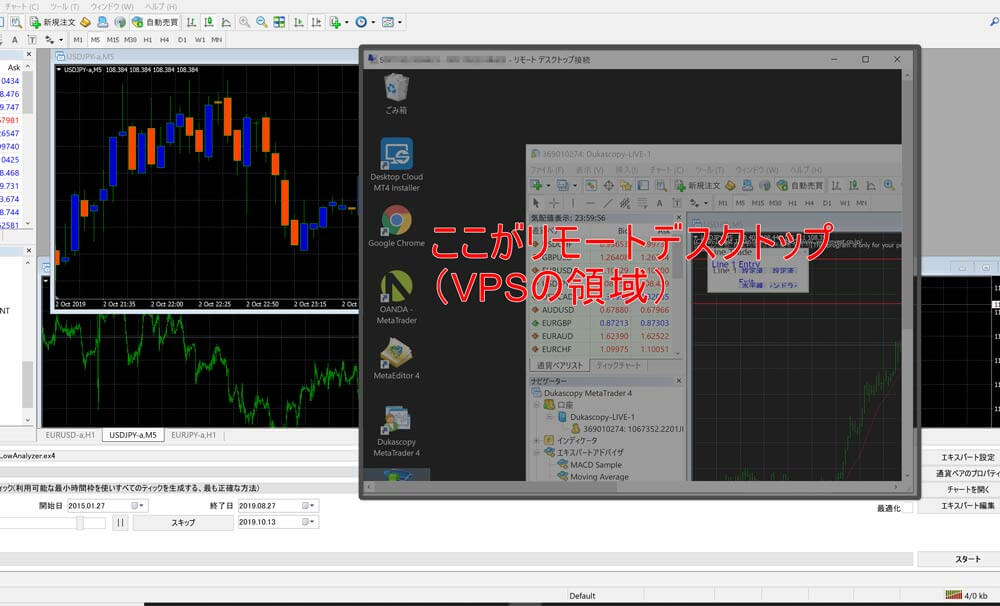Open Dukascopy MetaTrader 4 desktop shortcut
The height and width of the screenshot is (606, 1000).
click(396, 431)
